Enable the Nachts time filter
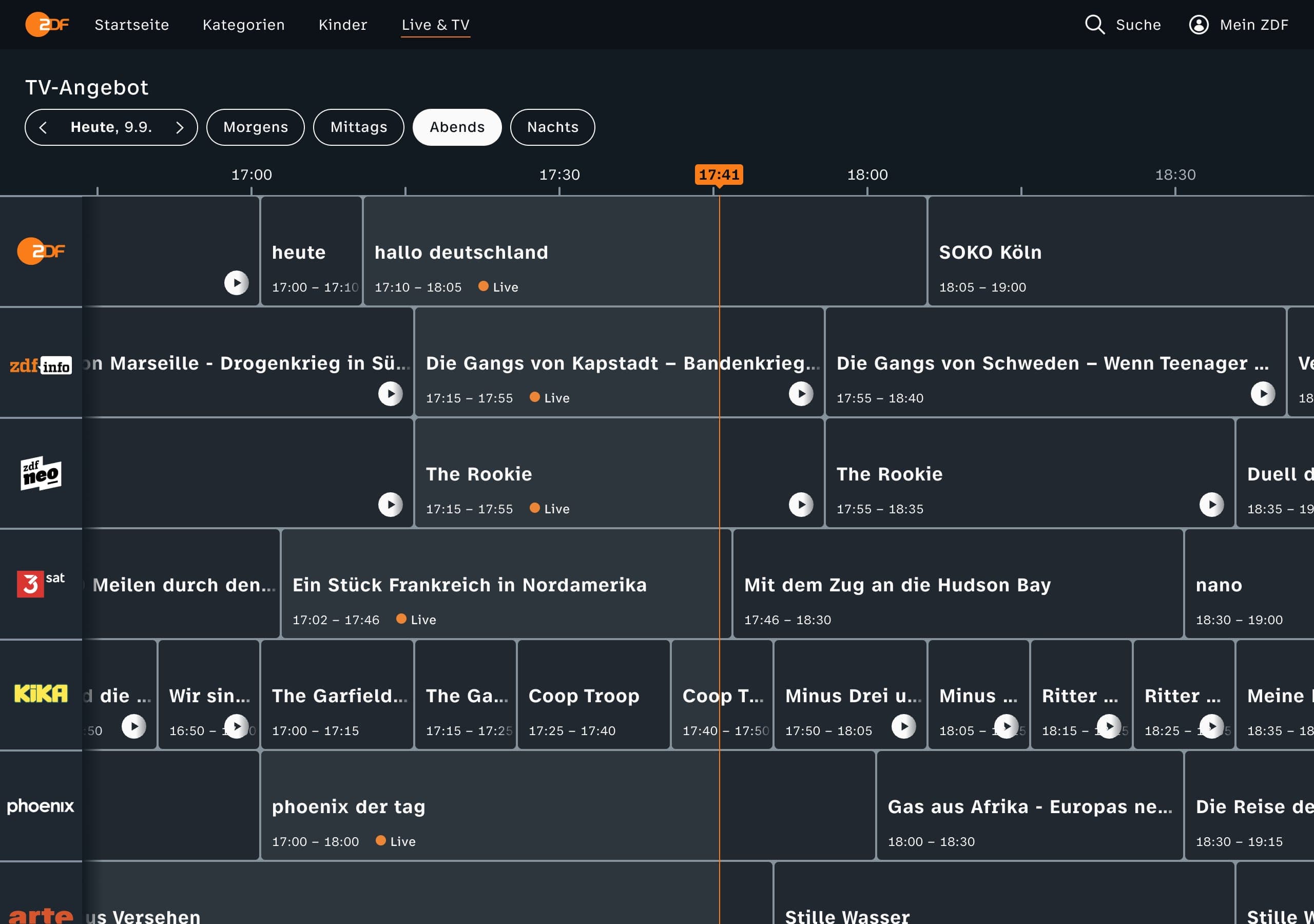 552,127
